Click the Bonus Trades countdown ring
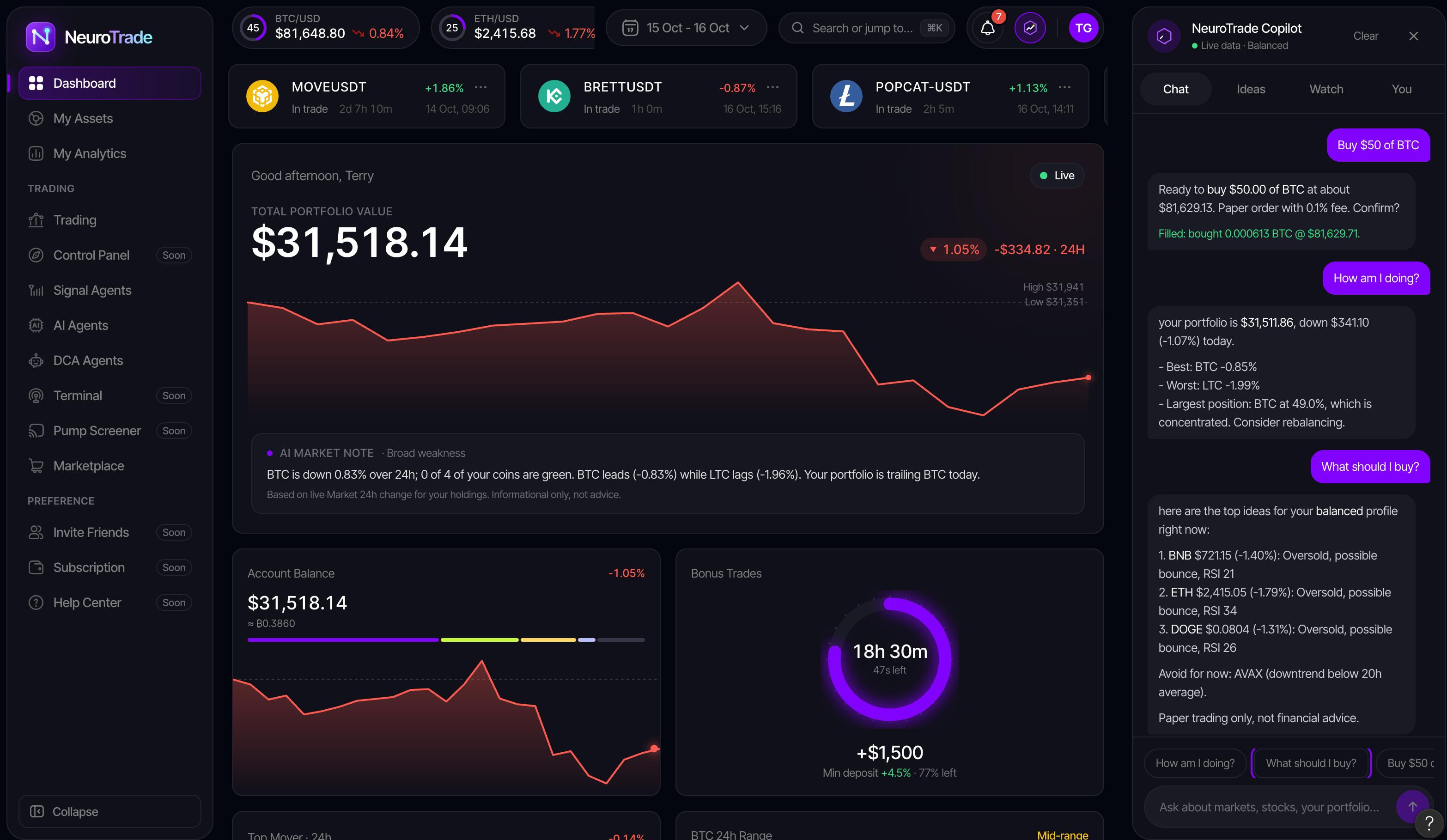Image resolution: width=1447 pixels, height=840 pixels. pyautogui.click(x=889, y=658)
